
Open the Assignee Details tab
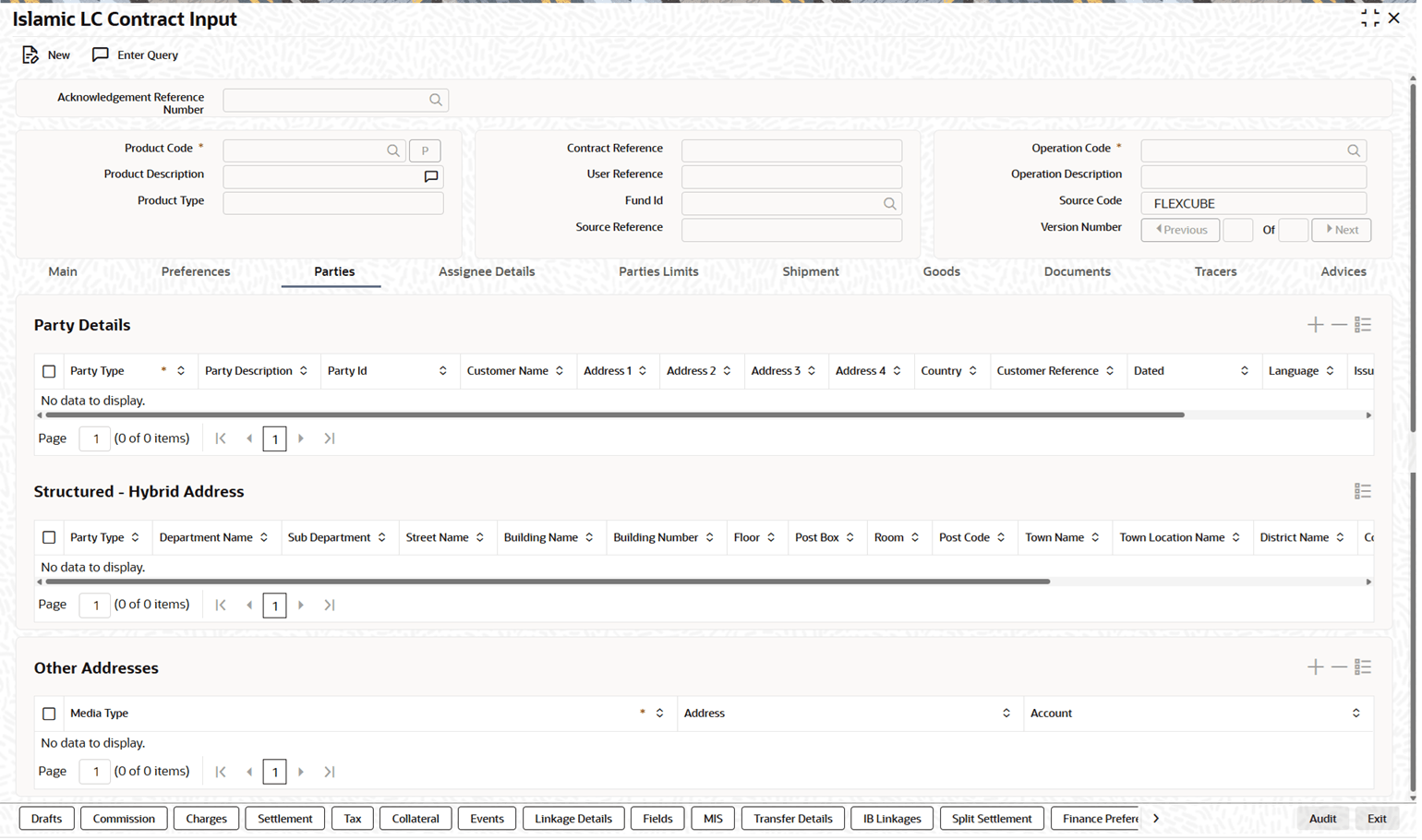[x=487, y=272]
